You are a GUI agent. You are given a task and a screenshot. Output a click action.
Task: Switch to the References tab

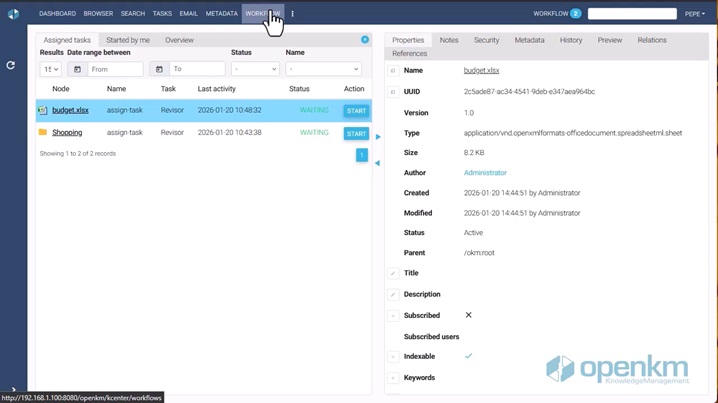409,54
